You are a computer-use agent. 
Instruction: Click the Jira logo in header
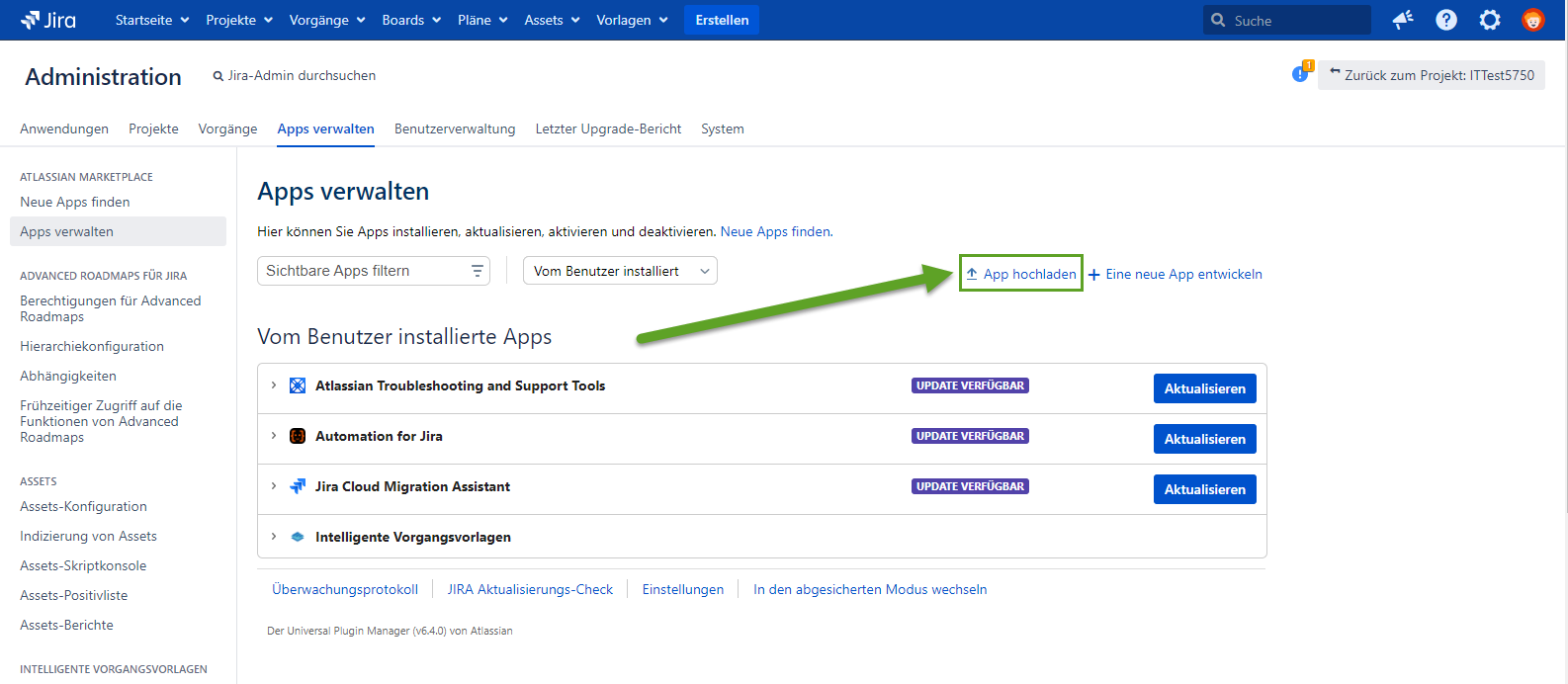click(x=48, y=20)
